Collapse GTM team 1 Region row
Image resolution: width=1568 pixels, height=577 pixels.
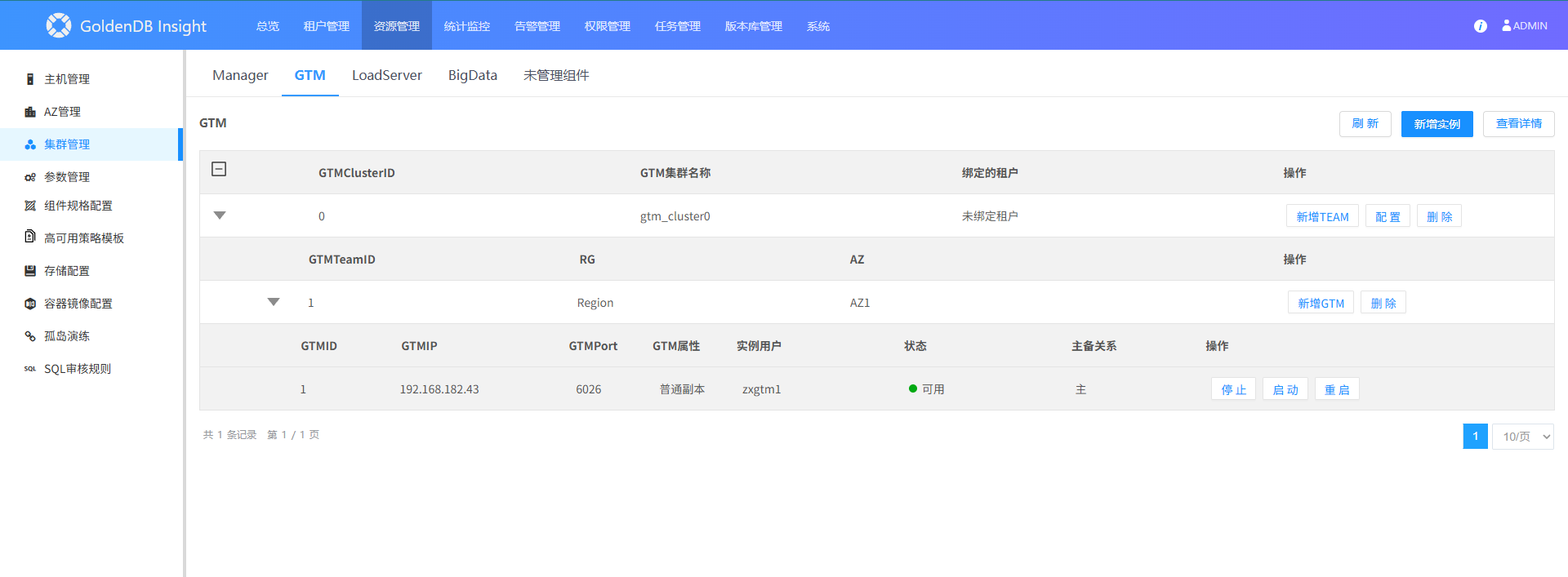[x=274, y=302]
